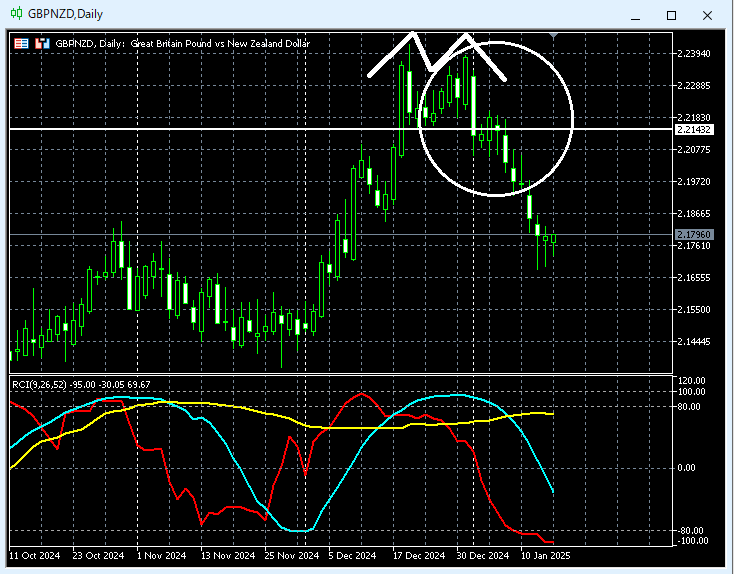Click the -100.00 RCI scale value
The image size is (735, 574).
coord(692,541)
